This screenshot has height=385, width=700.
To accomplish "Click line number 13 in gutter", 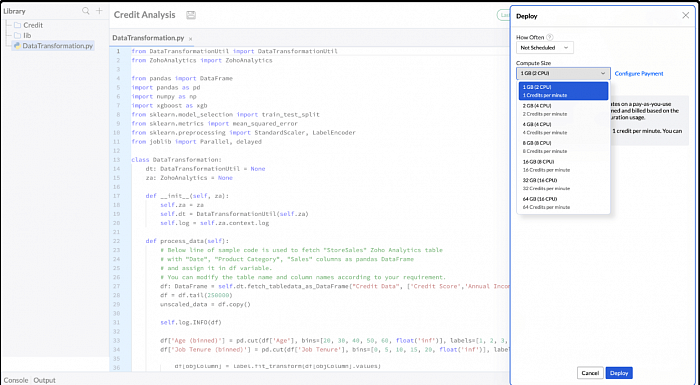I will click(x=117, y=159).
